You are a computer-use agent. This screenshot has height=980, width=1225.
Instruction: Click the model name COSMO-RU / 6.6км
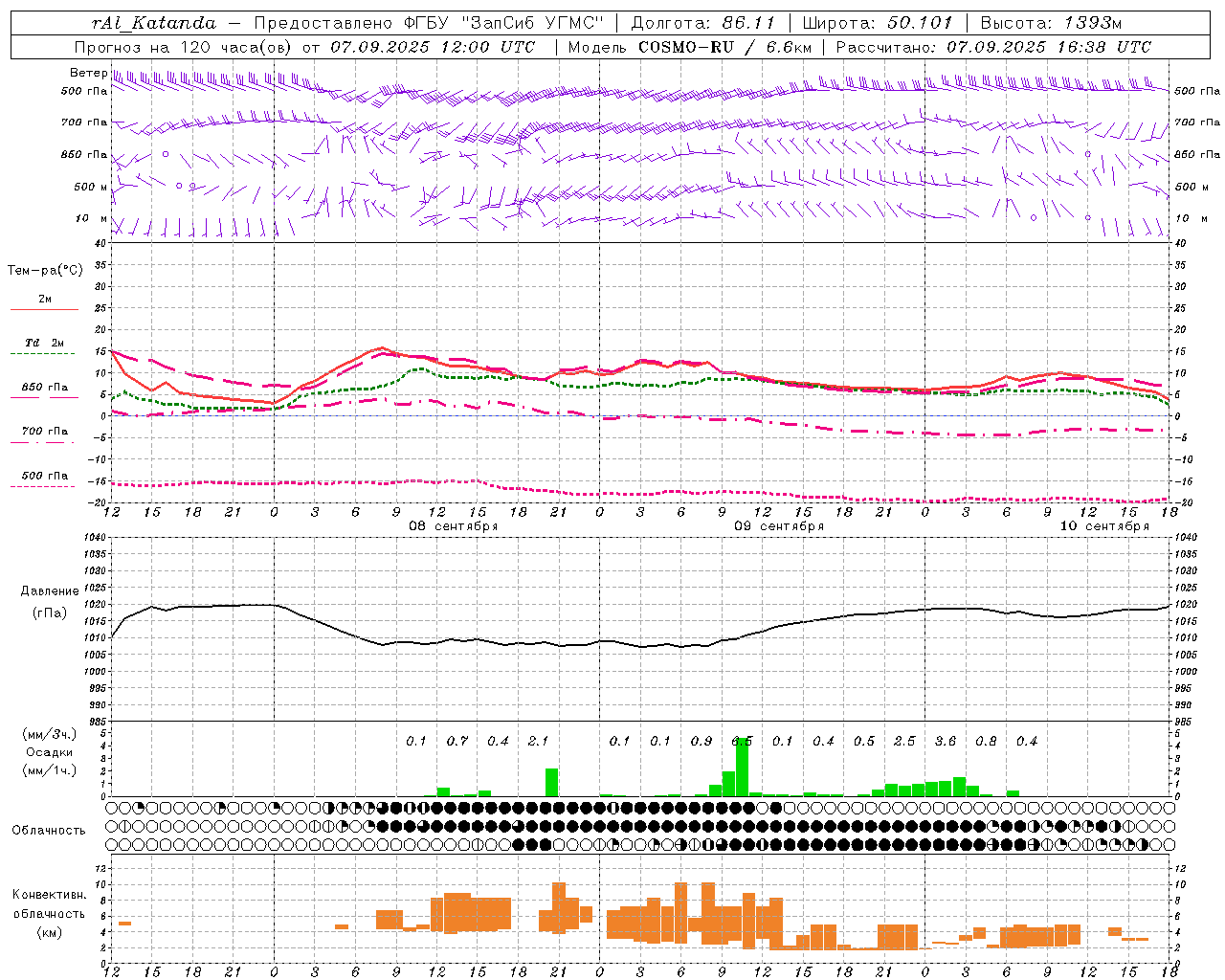tap(724, 47)
